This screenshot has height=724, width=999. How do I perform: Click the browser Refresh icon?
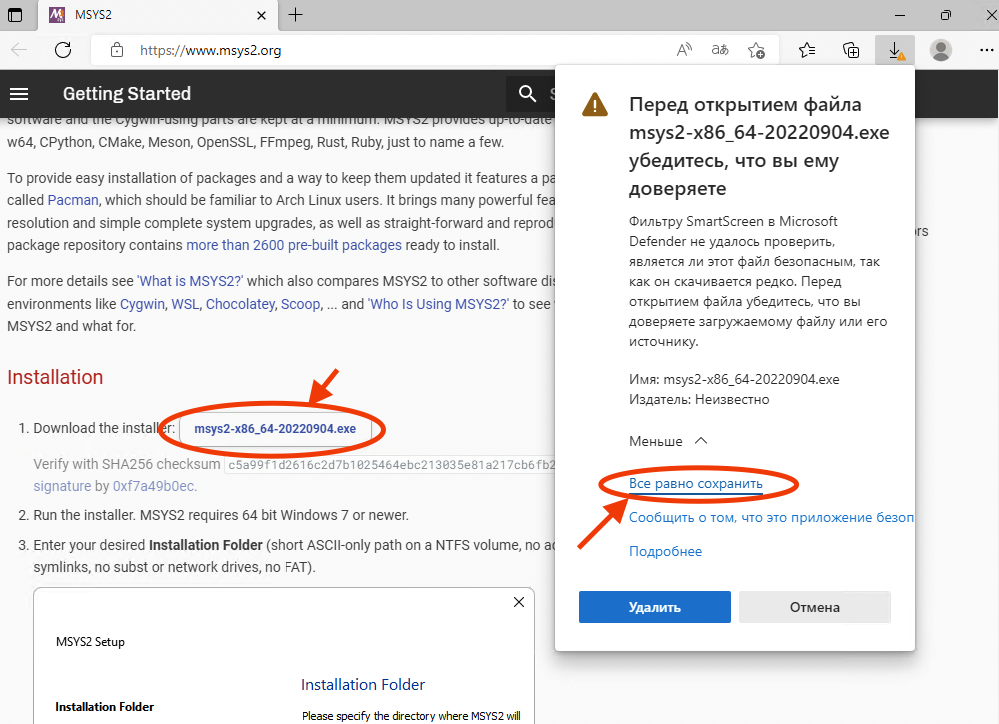(x=63, y=50)
